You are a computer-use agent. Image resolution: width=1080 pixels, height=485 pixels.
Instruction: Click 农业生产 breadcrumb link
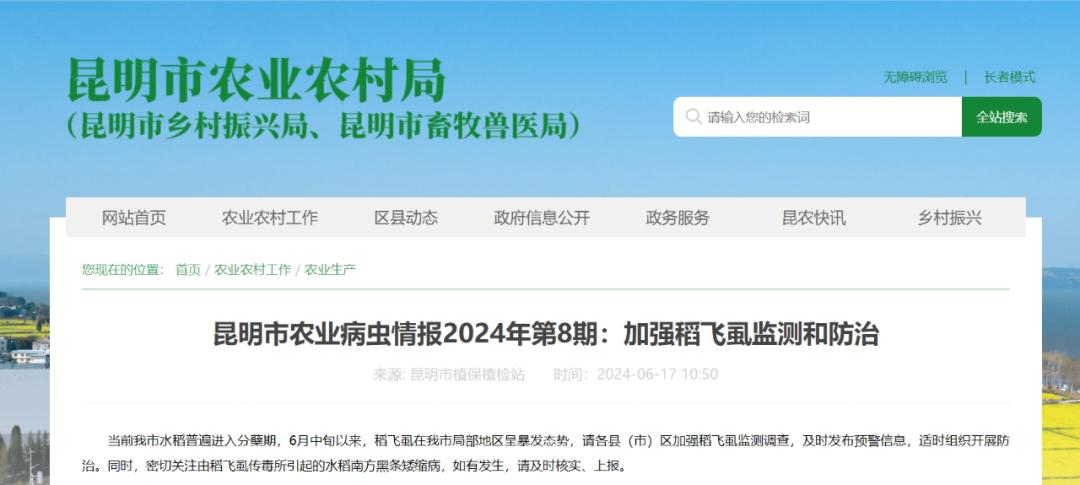point(330,270)
